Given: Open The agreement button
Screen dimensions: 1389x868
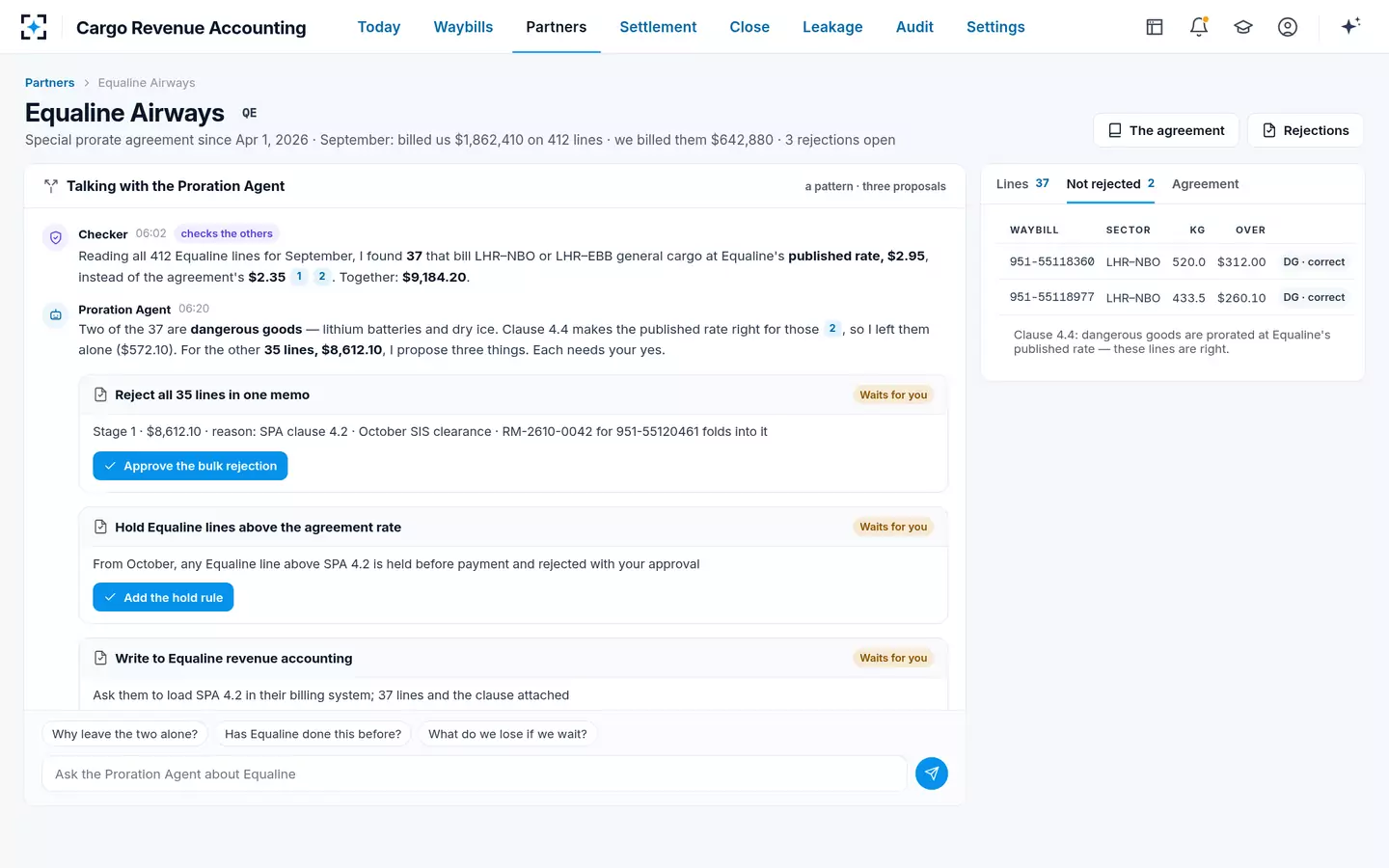Looking at the screenshot, I should coord(1166,130).
